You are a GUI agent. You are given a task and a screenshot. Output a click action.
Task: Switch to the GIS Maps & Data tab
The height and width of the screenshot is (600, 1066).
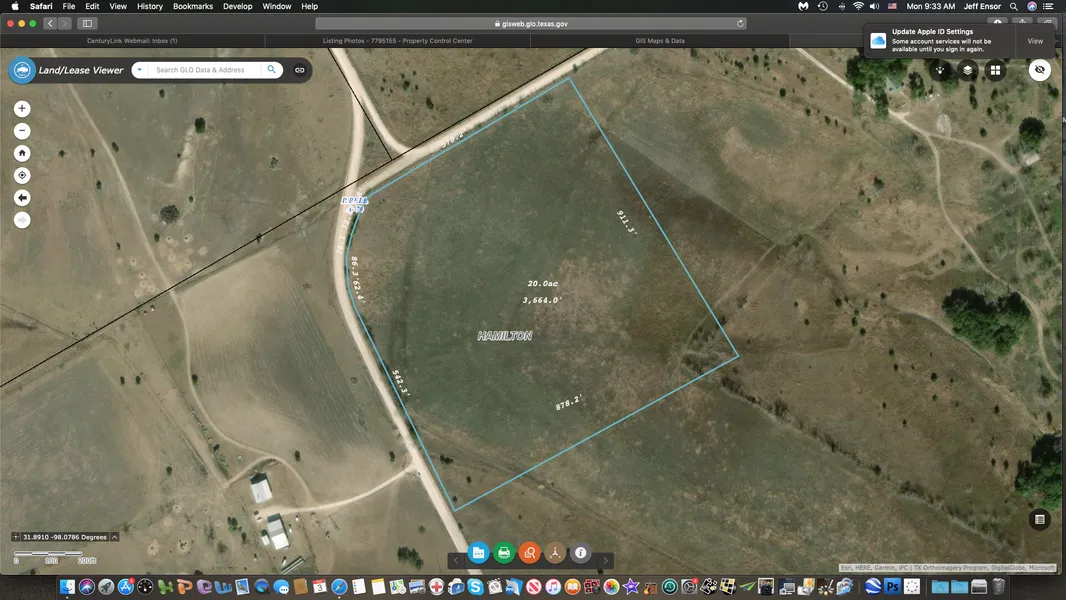(660, 41)
